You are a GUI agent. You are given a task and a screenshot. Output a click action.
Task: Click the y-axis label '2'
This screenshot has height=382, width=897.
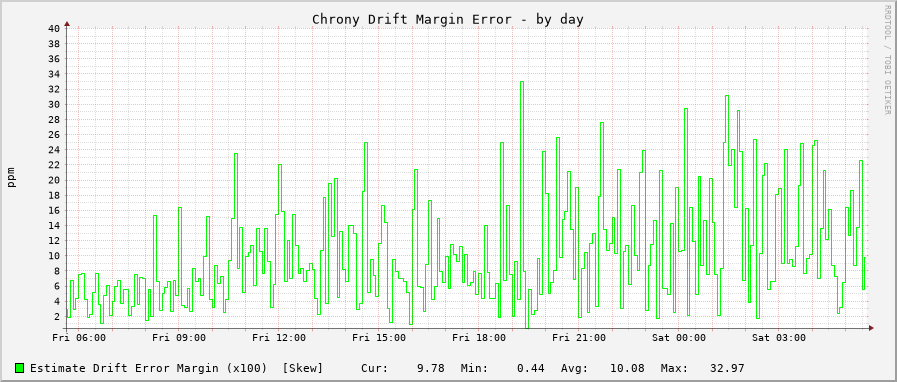[57, 316]
